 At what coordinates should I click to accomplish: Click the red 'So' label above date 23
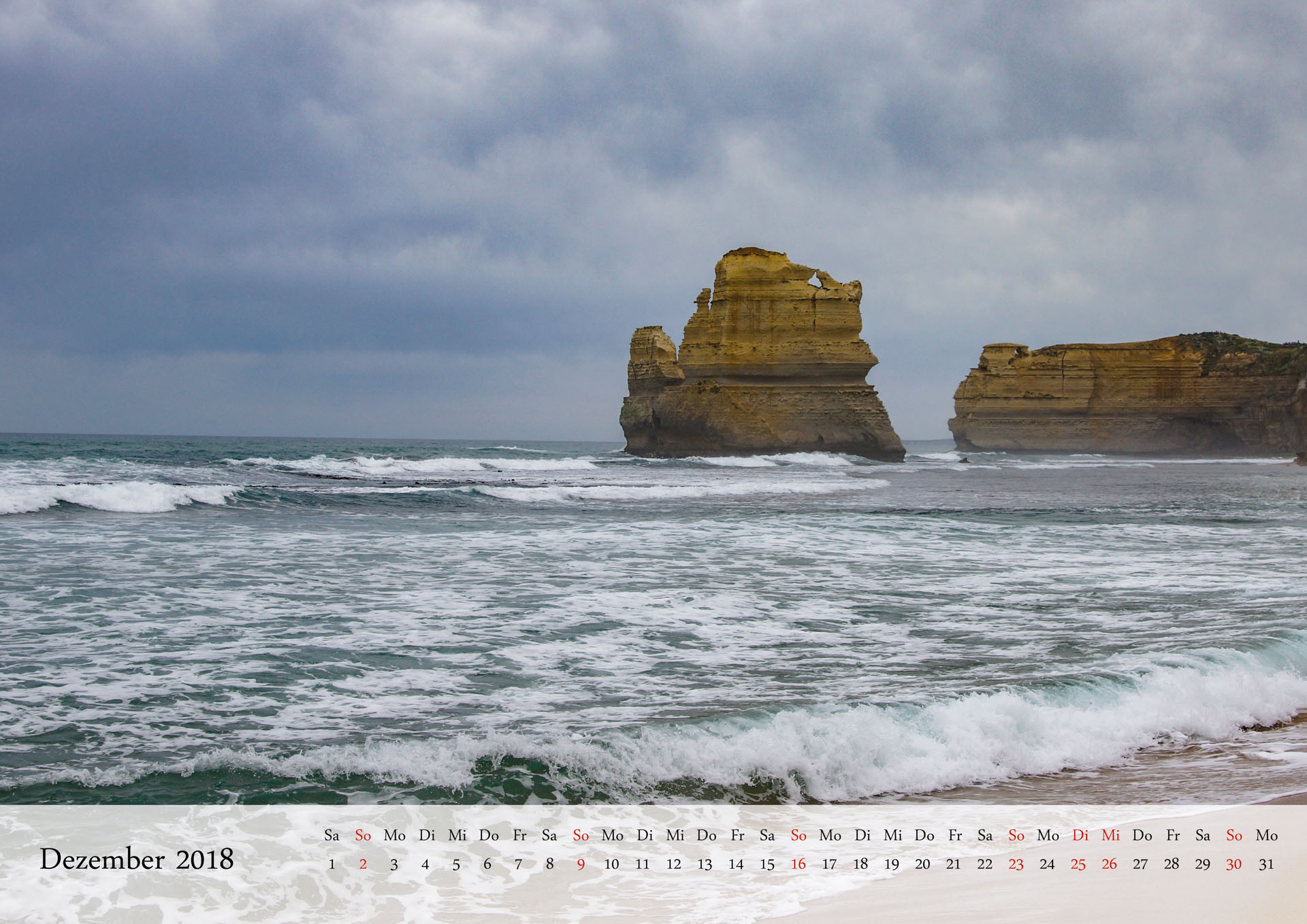coord(1016,836)
